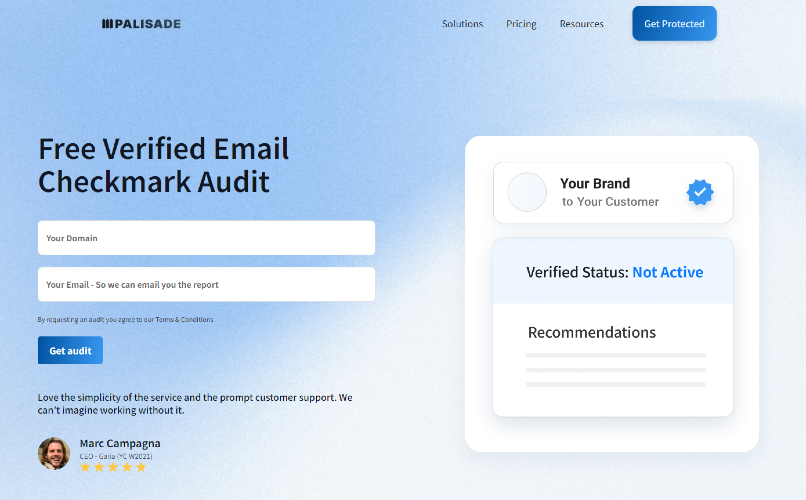Go to the Pricing page

click(x=521, y=24)
